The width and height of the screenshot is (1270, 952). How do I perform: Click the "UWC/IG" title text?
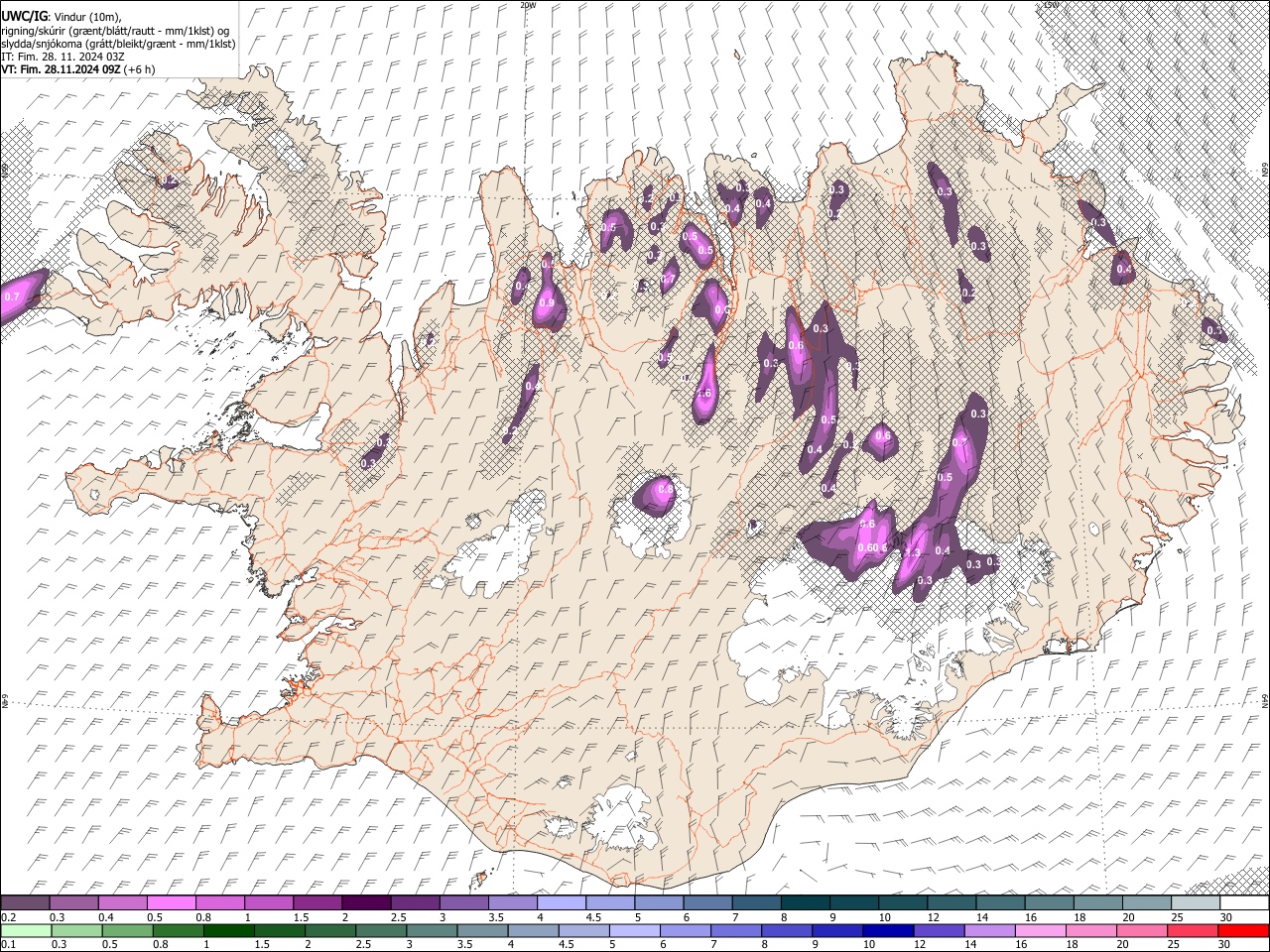tap(23, 16)
